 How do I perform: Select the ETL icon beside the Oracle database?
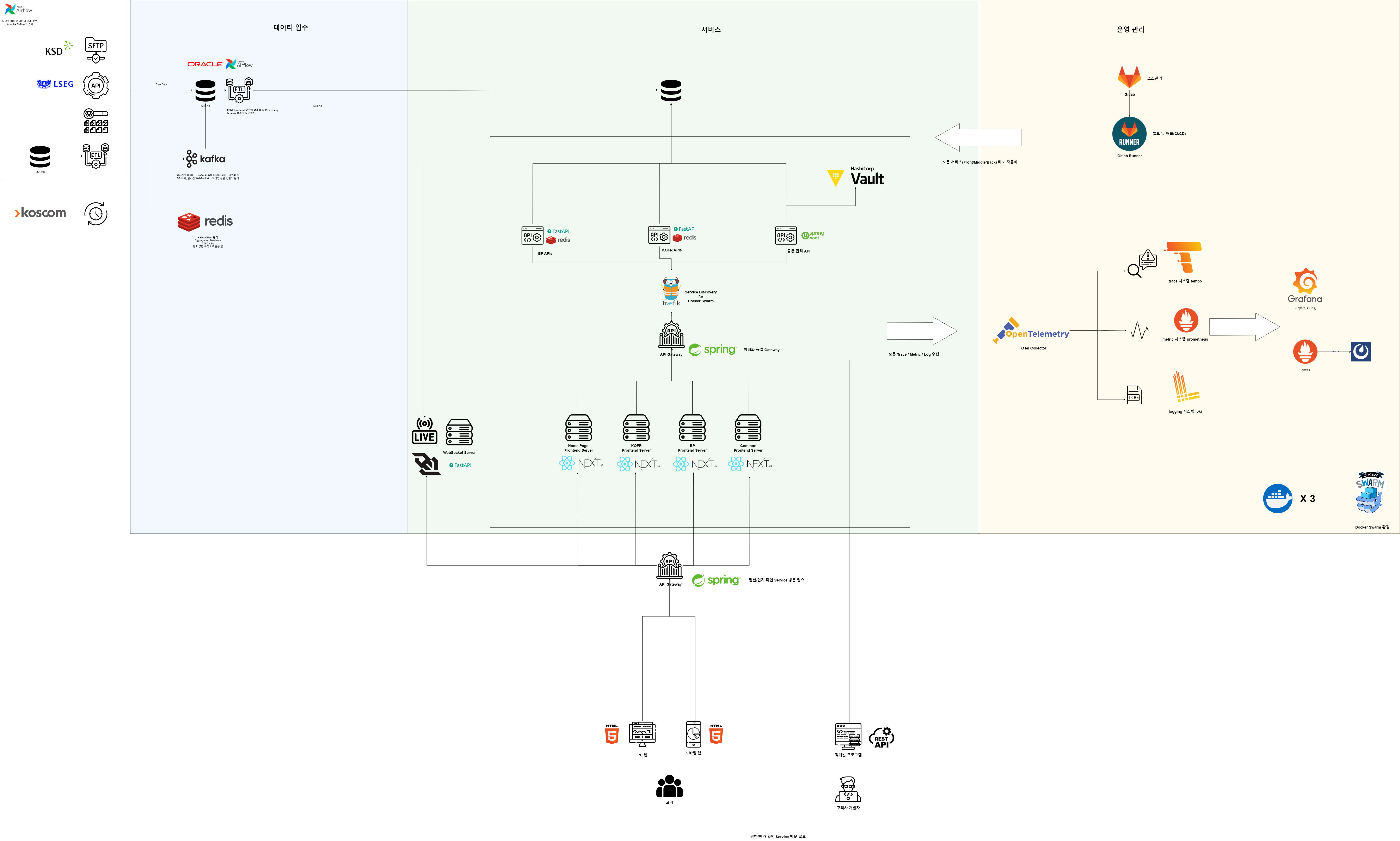click(x=239, y=90)
